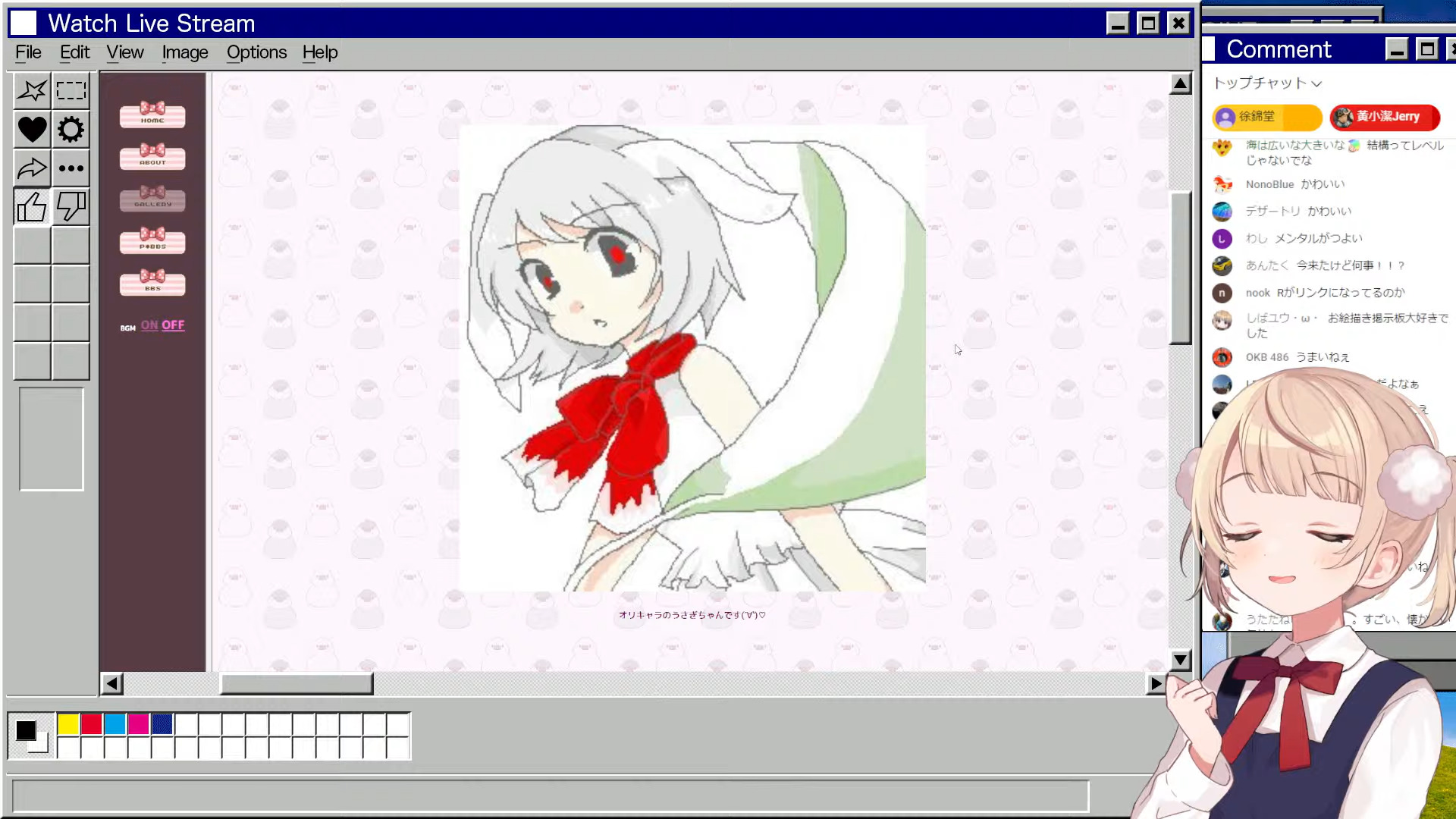Click the vertical scrollbar down arrow
The height and width of the screenshot is (819, 1456).
tap(1180, 661)
